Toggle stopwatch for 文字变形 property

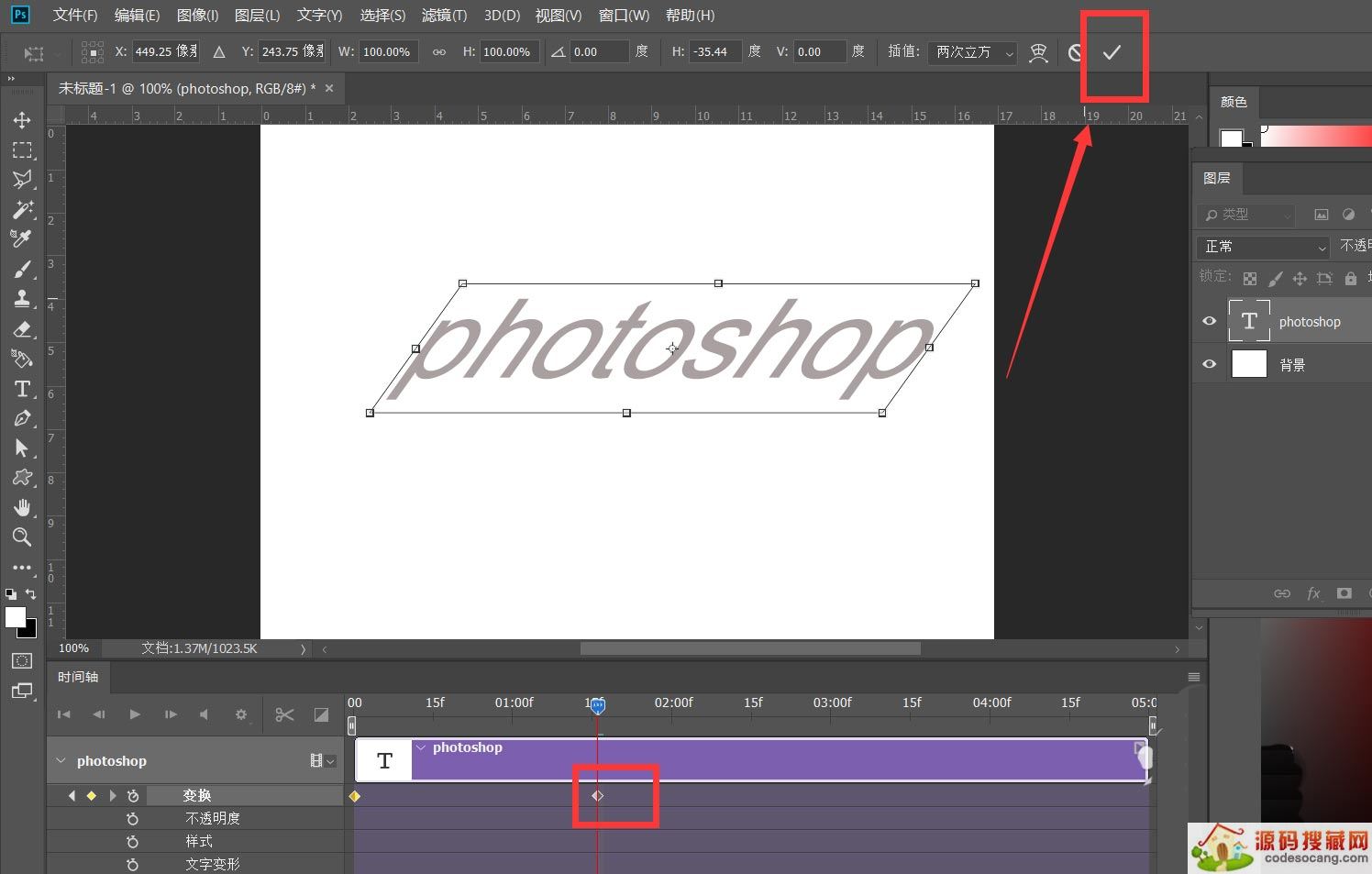133,865
